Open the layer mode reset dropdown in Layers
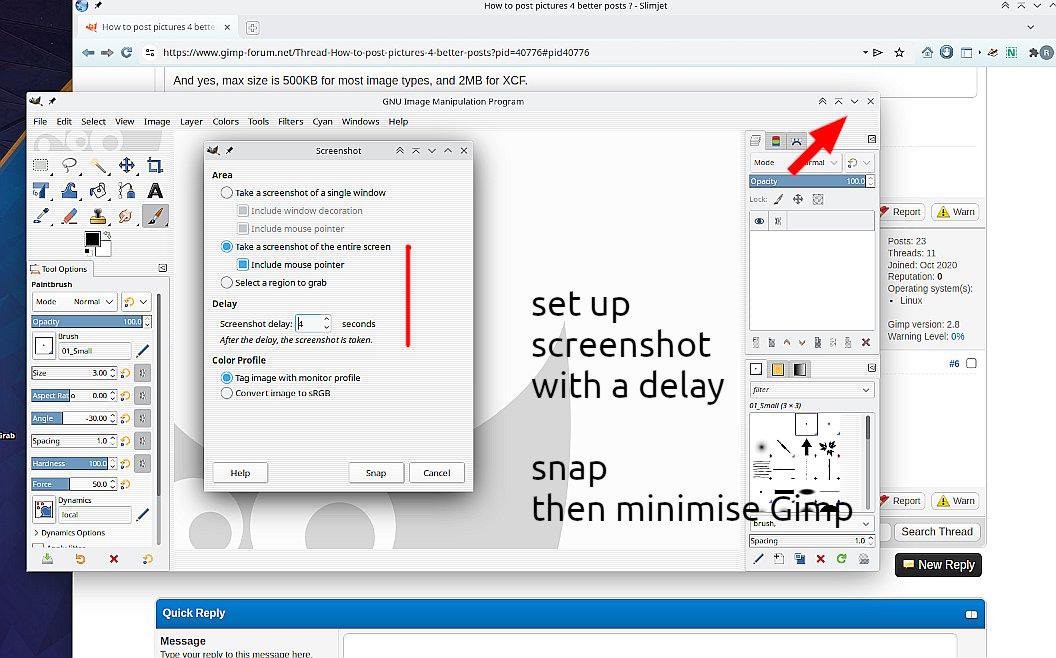1056x658 pixels. click(x=859, y=162)
